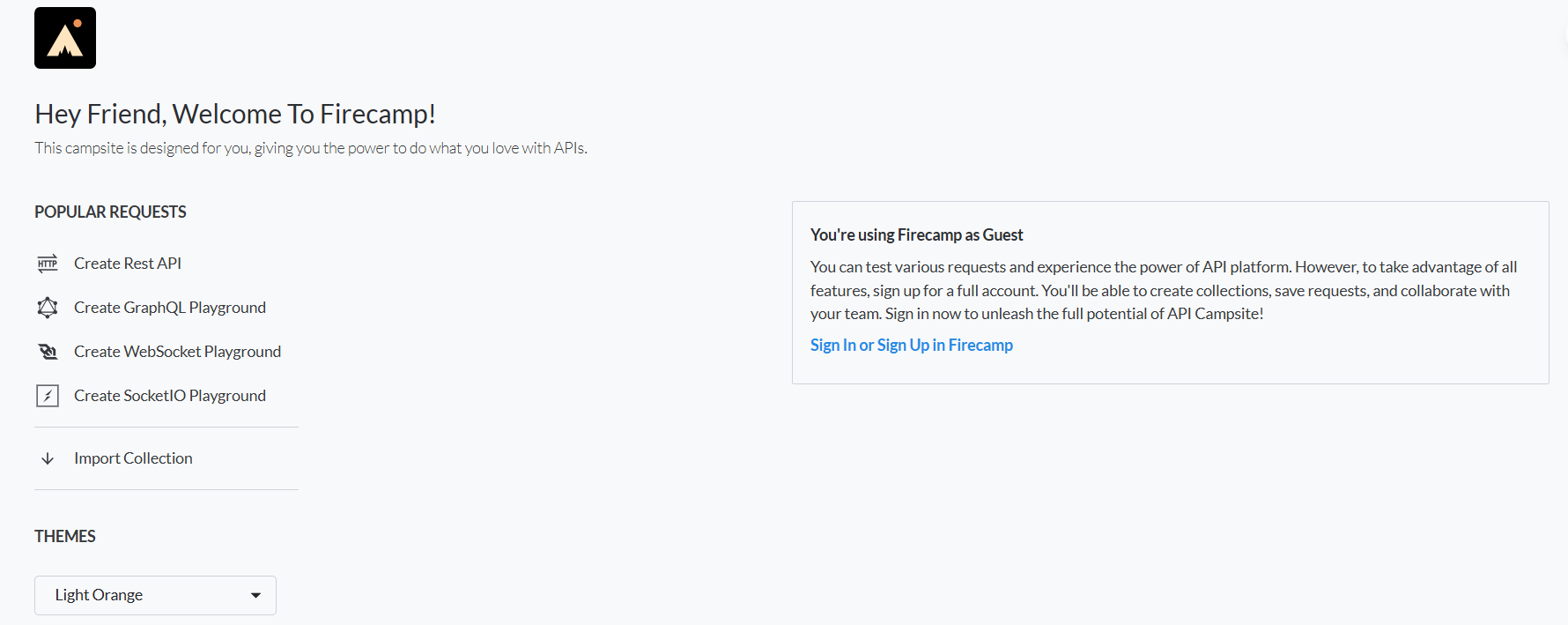Click the THEMES section label
Image resolution: width=1568 pixels, height=625 pixels.
click(64, 535)
